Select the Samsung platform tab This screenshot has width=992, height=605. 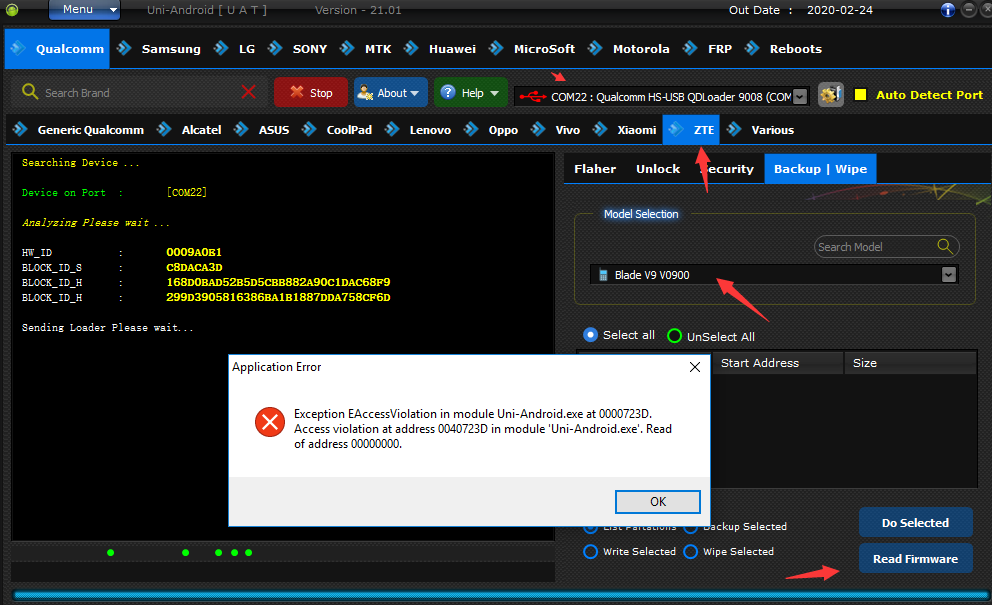[x=159, y=49]
